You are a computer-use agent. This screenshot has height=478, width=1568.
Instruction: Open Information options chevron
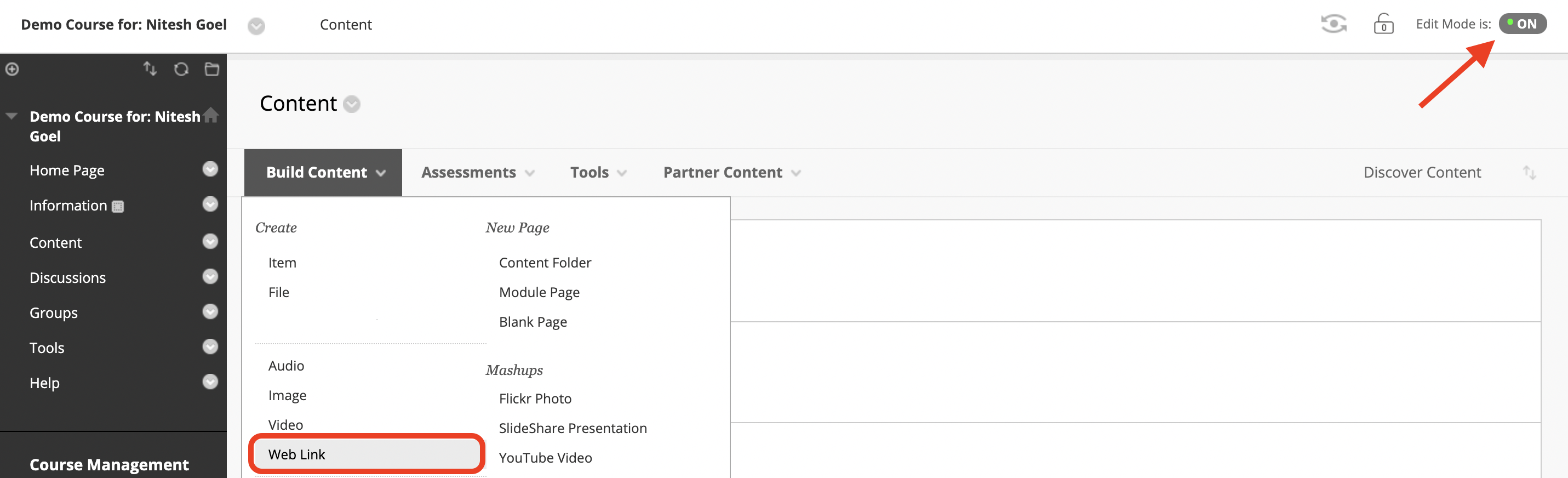click(x=210, y=204)
